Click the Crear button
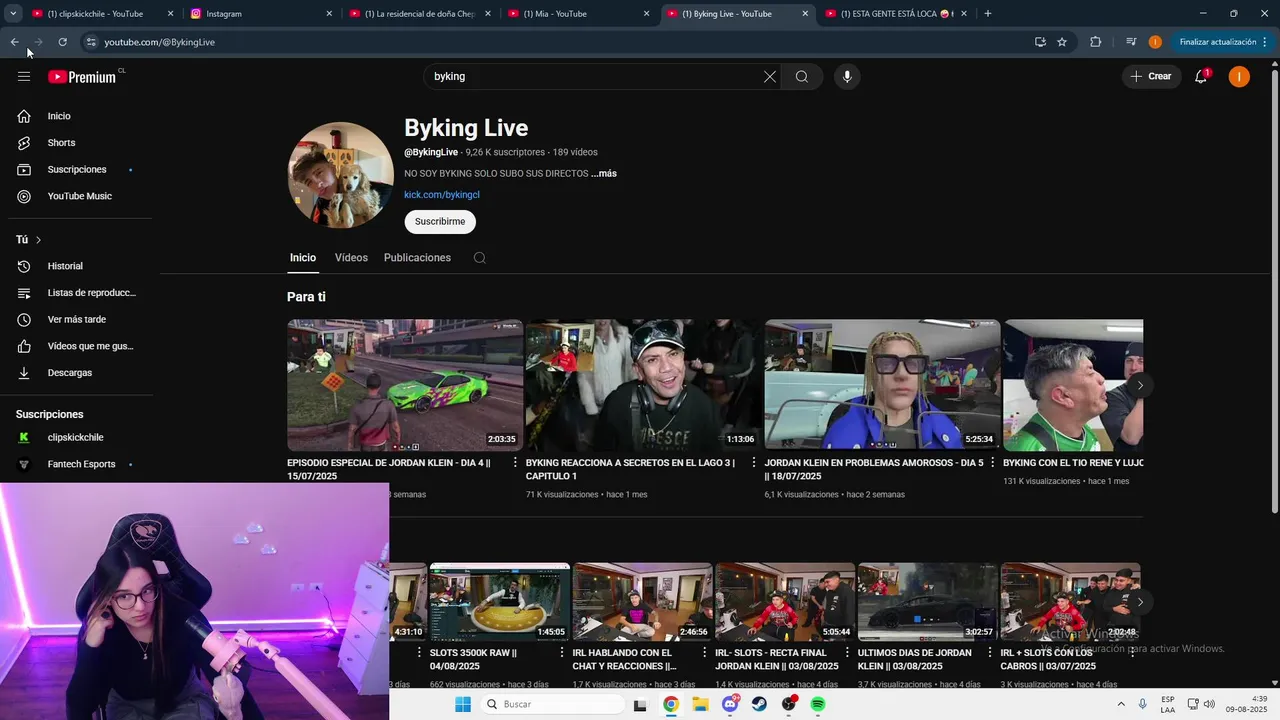The image size is (1280, 720). coord(1151,76)
